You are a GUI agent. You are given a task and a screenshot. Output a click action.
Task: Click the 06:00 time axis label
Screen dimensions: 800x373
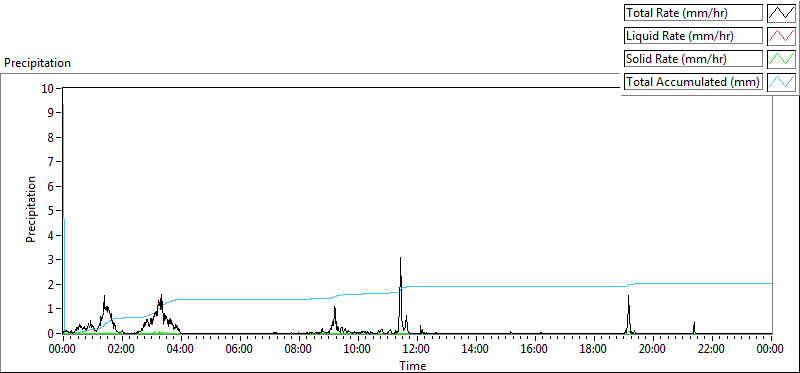(240, 350)
